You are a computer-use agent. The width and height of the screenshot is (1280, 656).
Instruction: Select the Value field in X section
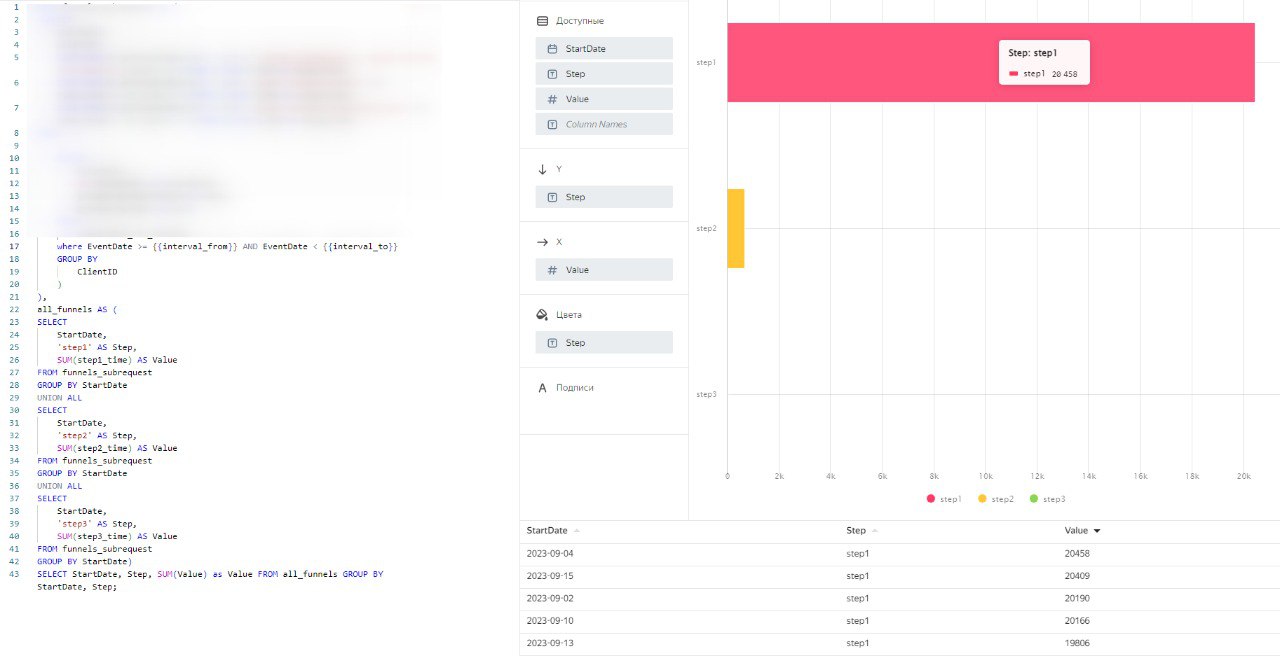604,270
